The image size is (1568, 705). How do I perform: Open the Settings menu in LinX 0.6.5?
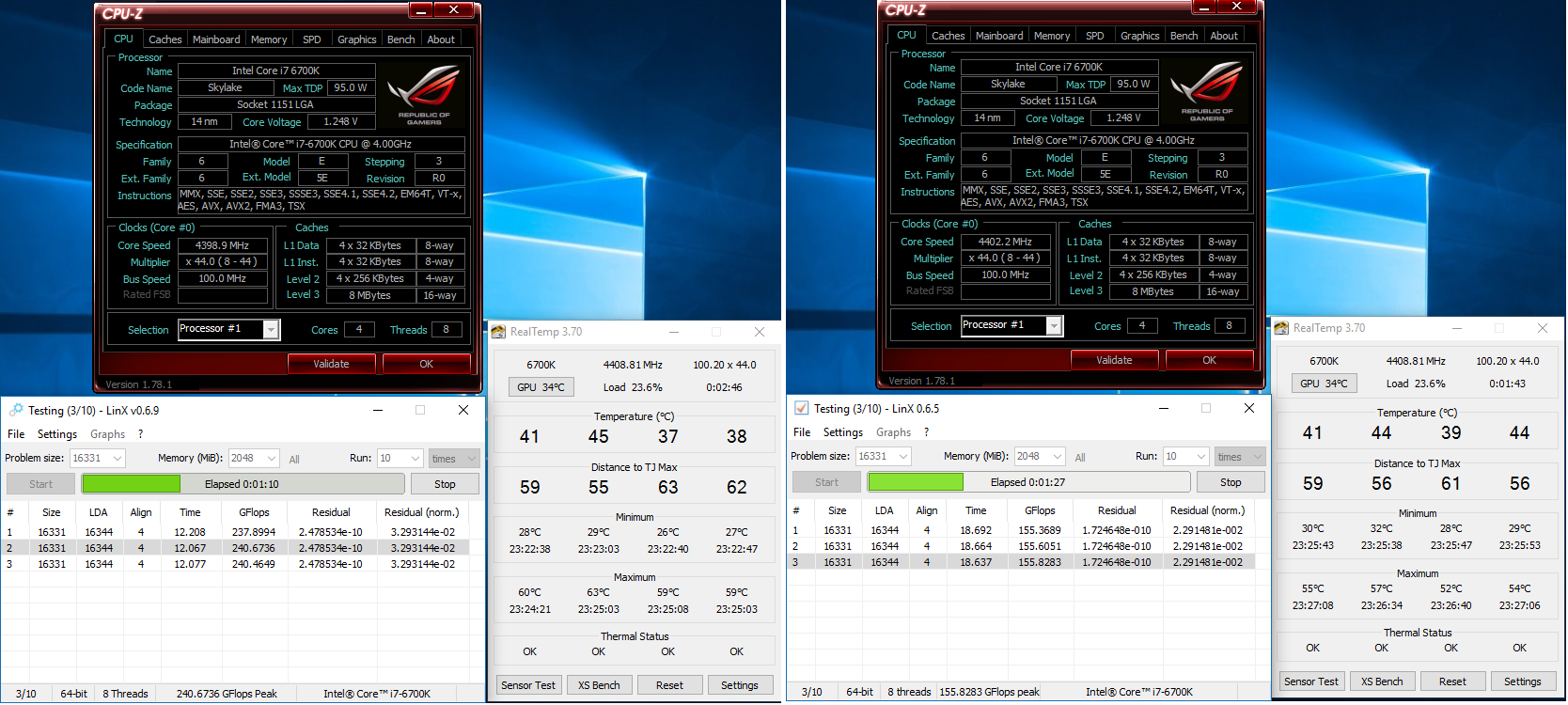pos(842,432)
